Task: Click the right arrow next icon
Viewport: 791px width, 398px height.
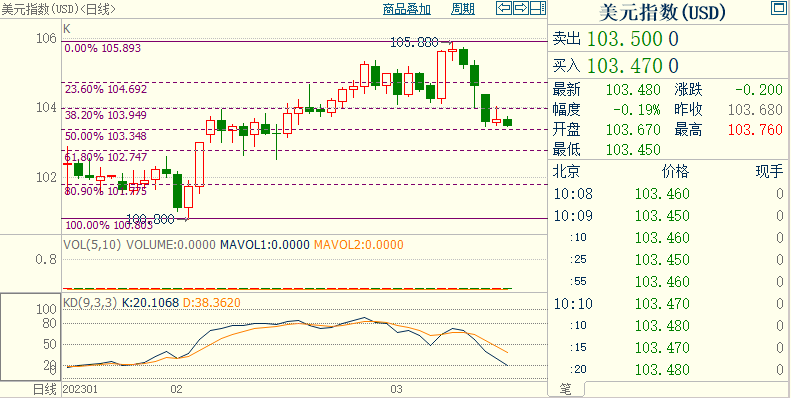Action: click(521, 8)
